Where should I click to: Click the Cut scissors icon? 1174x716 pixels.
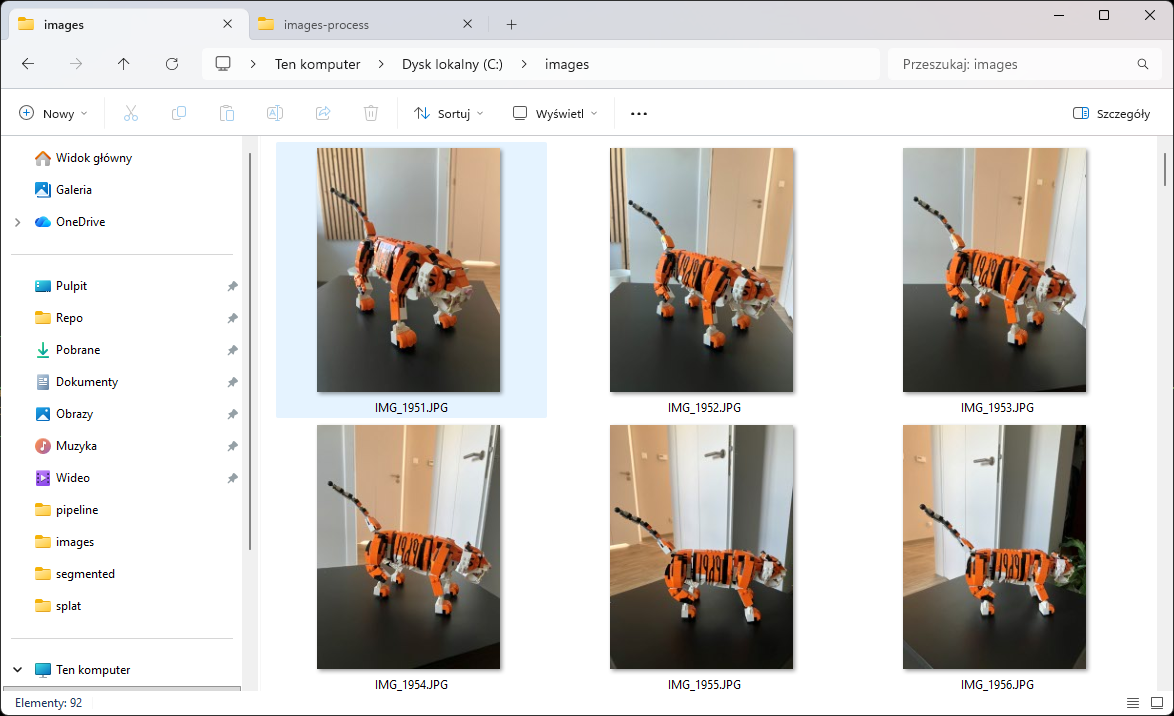point(130,113)
